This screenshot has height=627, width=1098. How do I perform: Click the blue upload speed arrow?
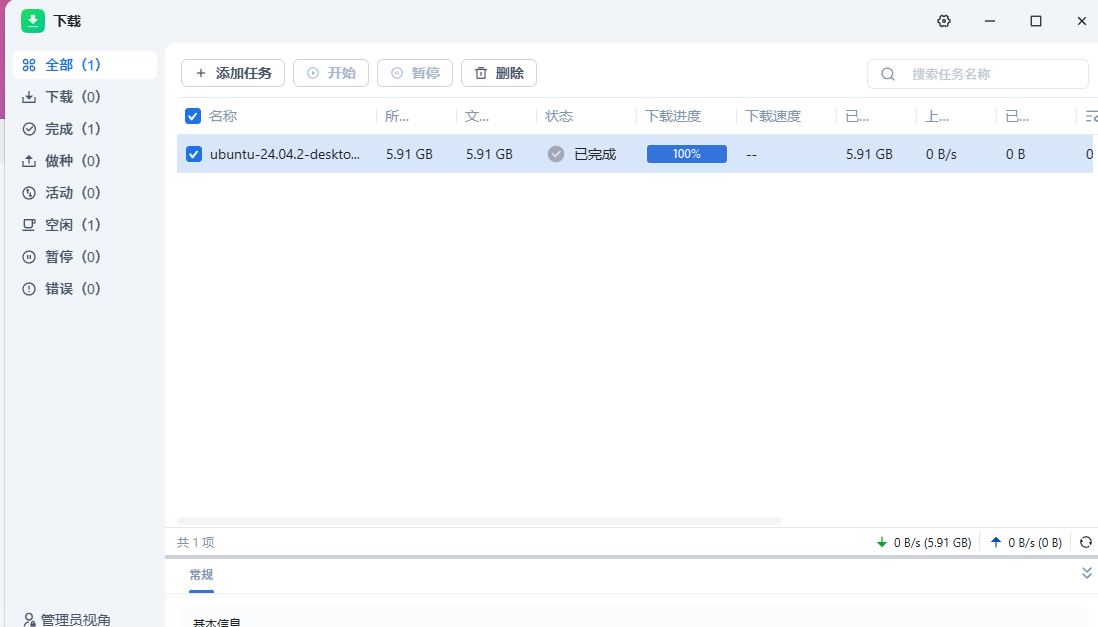(x=995, y=542)
